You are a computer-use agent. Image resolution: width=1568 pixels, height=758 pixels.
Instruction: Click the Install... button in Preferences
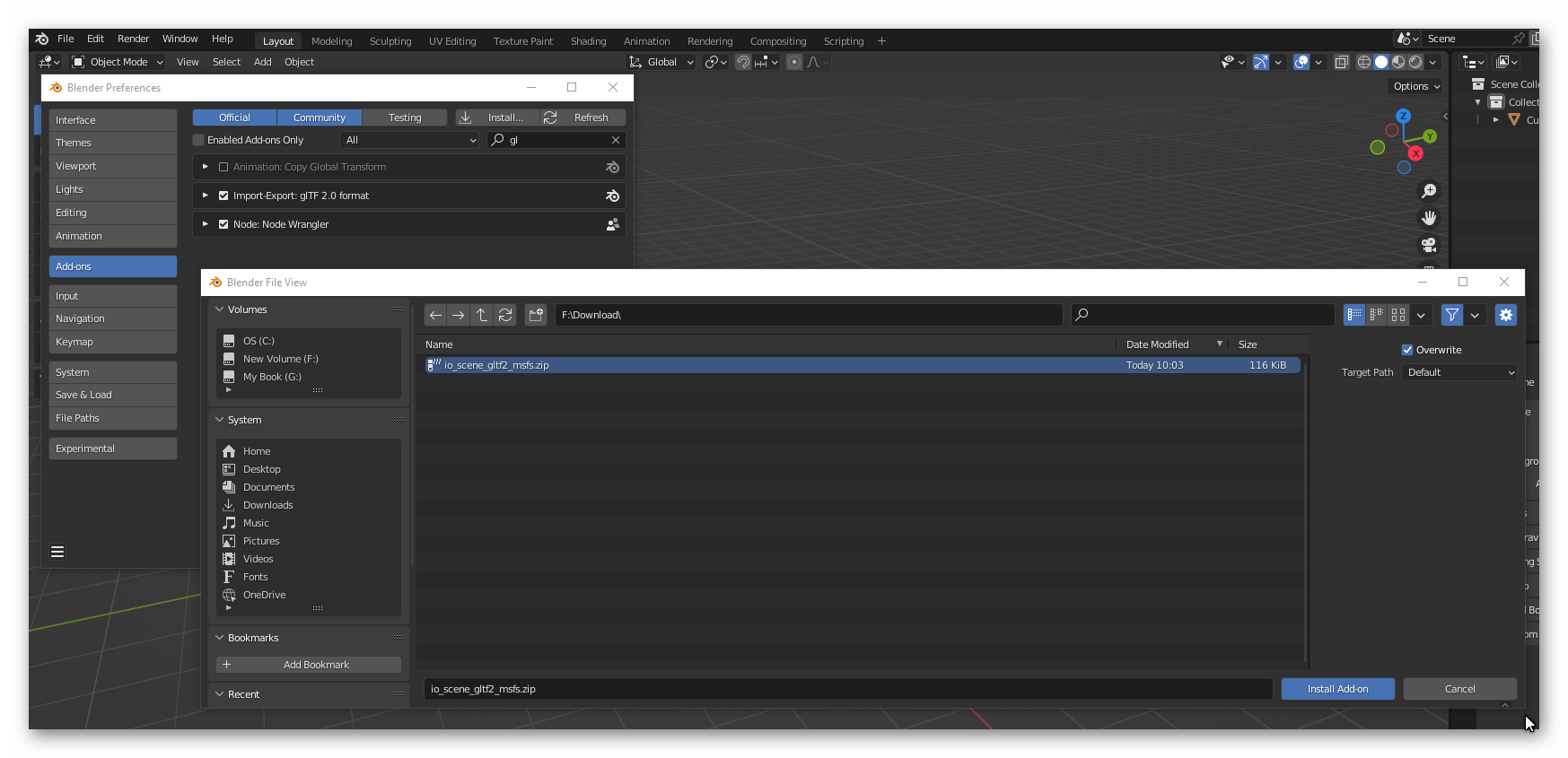(497, 118)
